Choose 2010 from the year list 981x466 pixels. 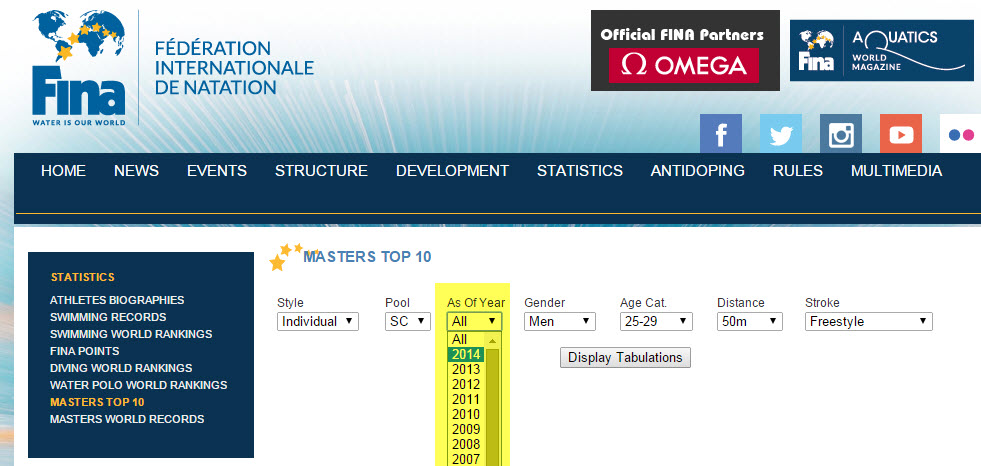click(x=466, y=415)
